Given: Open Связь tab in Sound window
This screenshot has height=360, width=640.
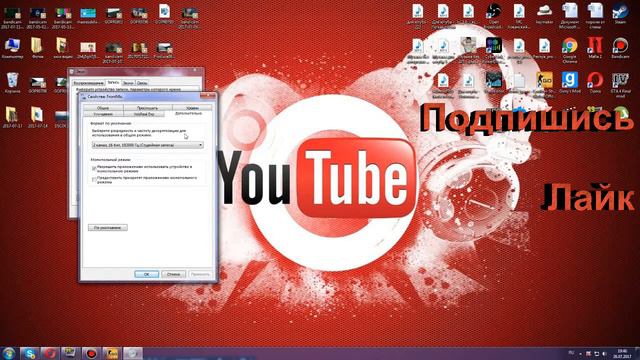Looking at the screenshot, I should click(142, 83).
